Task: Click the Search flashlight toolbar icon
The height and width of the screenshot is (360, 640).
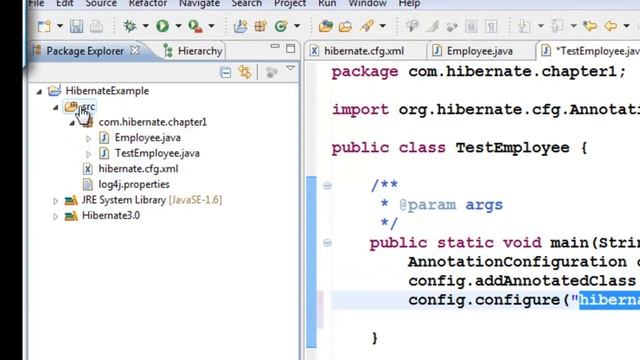Action: pos(367,27)
